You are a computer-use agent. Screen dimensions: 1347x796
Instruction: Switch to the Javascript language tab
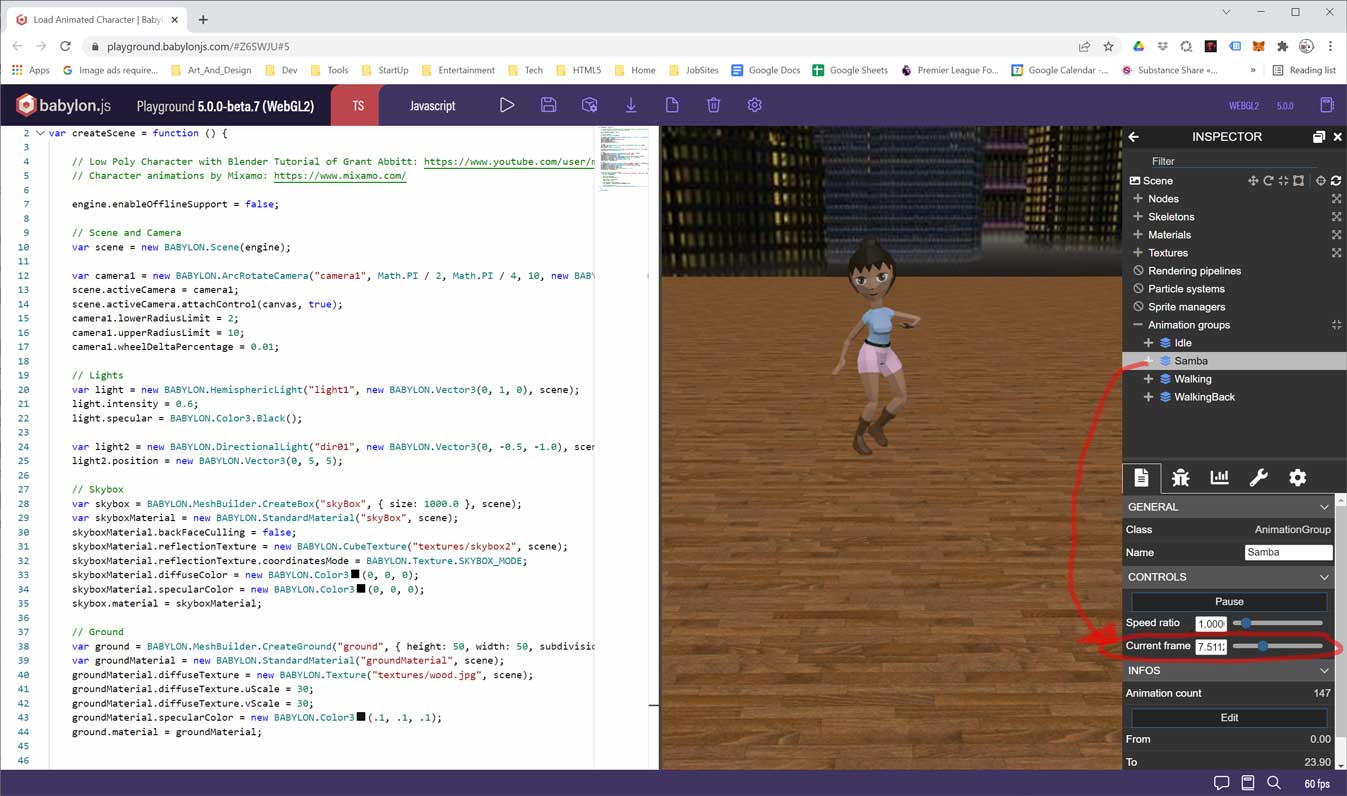click(432, 105)
